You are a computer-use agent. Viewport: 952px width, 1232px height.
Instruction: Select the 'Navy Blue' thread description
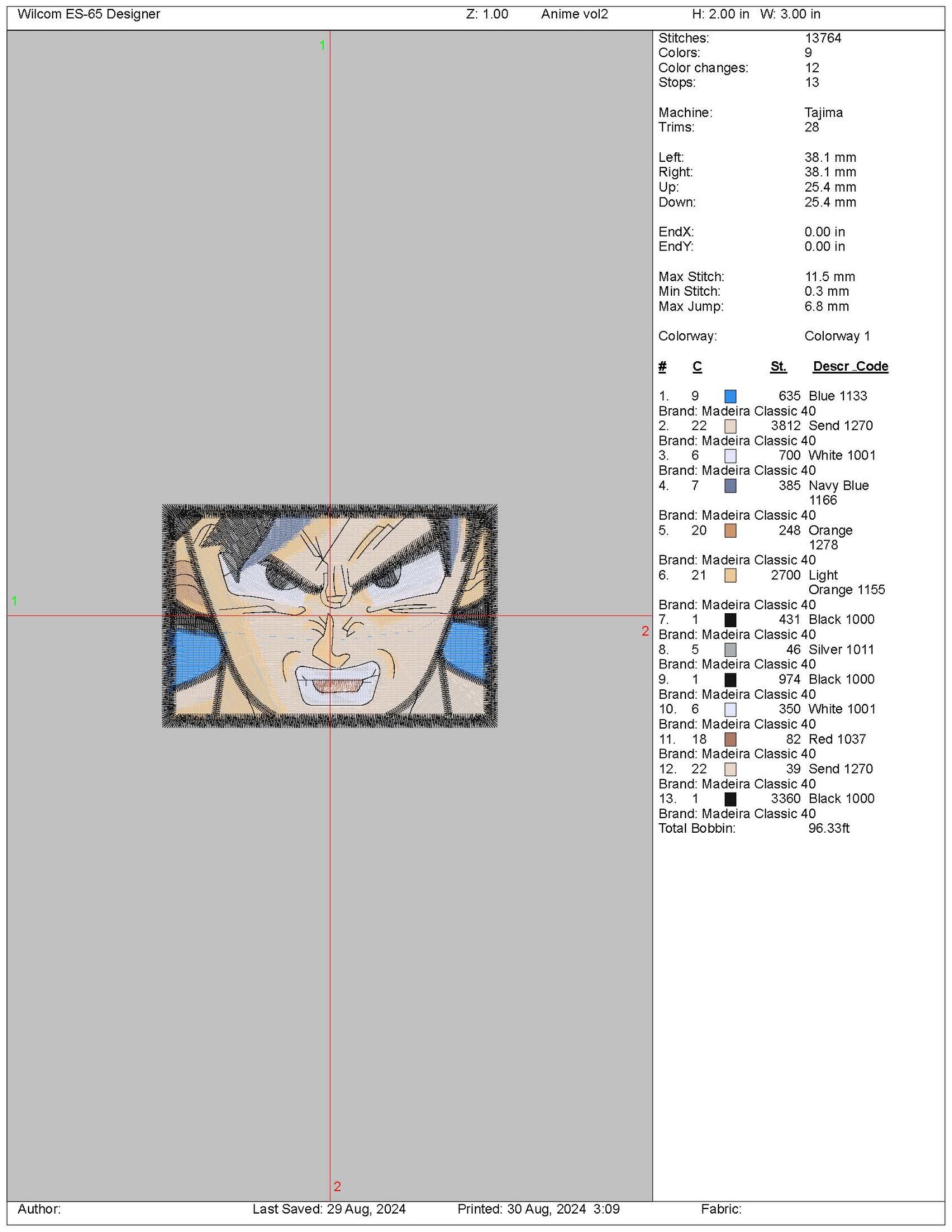pos(838,486)
